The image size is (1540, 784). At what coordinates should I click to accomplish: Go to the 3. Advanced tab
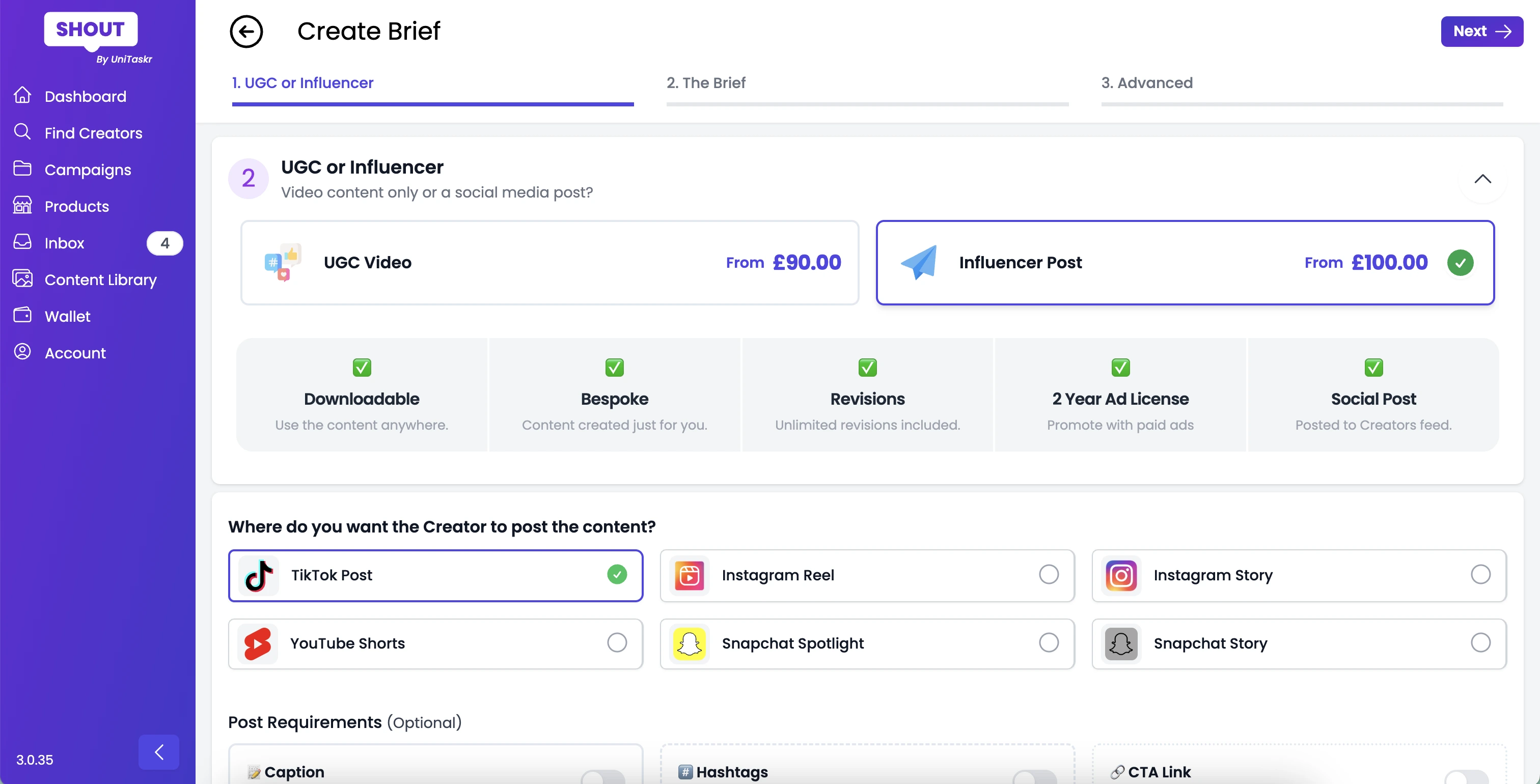1147,83
